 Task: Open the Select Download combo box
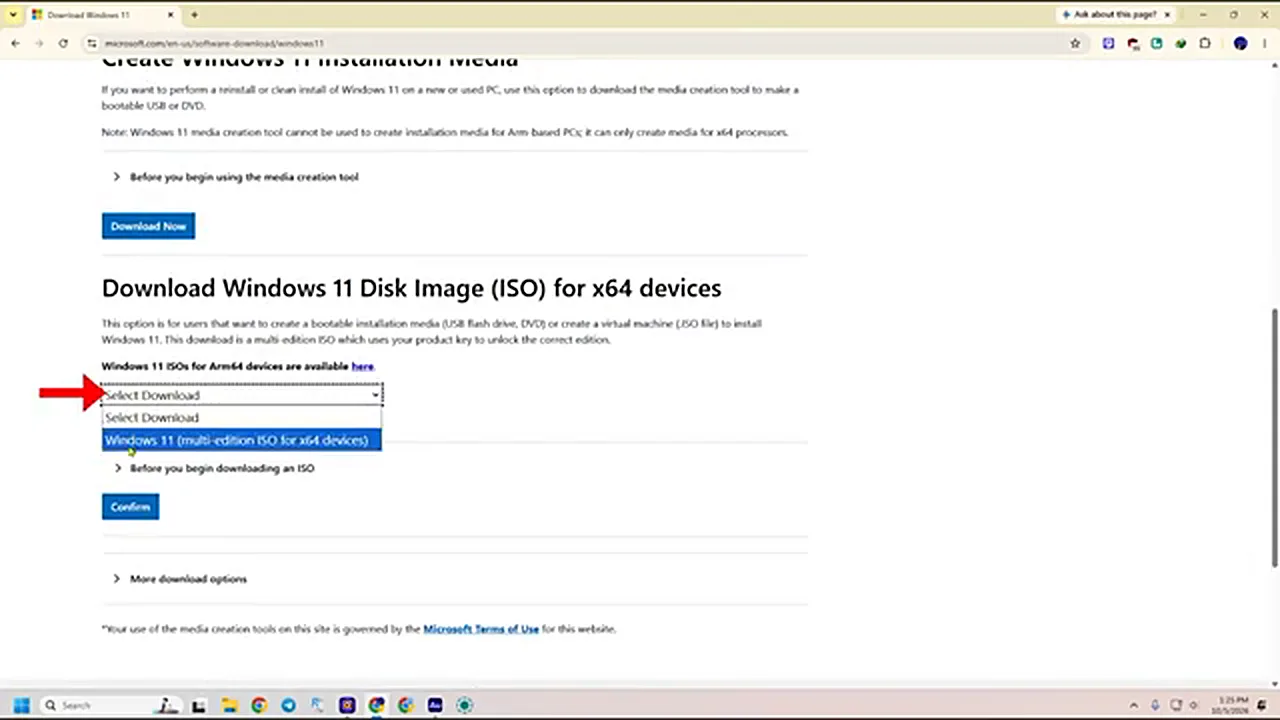click(241, 395)
